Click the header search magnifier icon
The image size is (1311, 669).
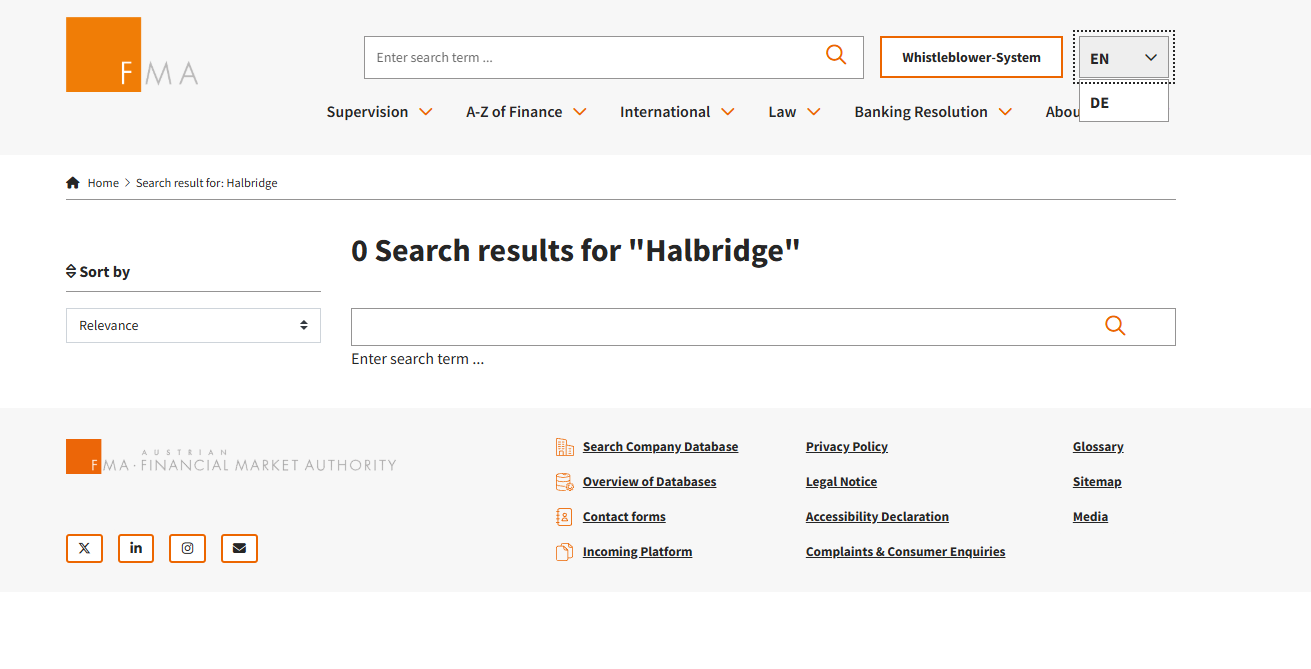point(836,56)
